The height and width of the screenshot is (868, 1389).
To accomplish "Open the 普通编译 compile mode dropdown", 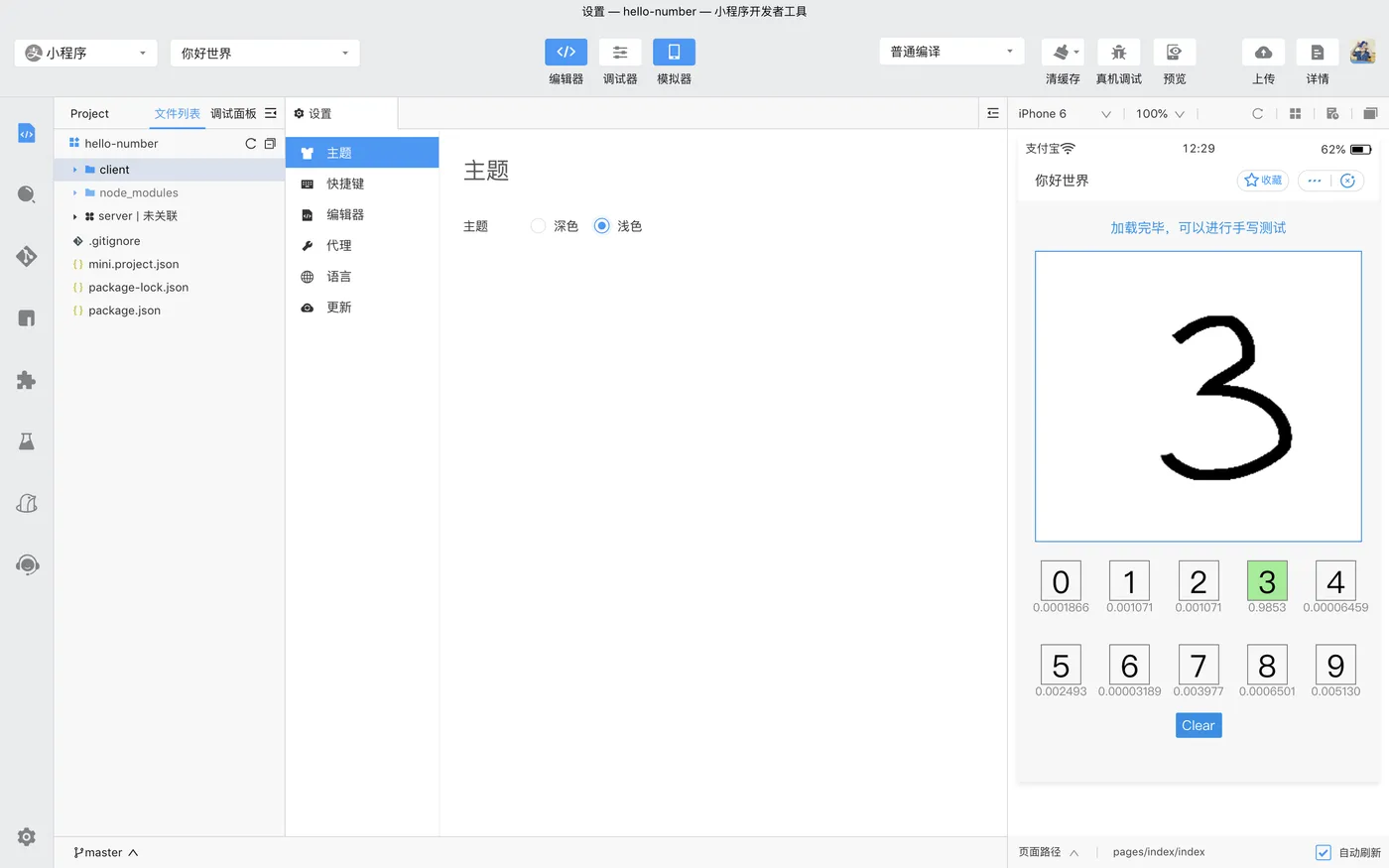I will 951,52.
